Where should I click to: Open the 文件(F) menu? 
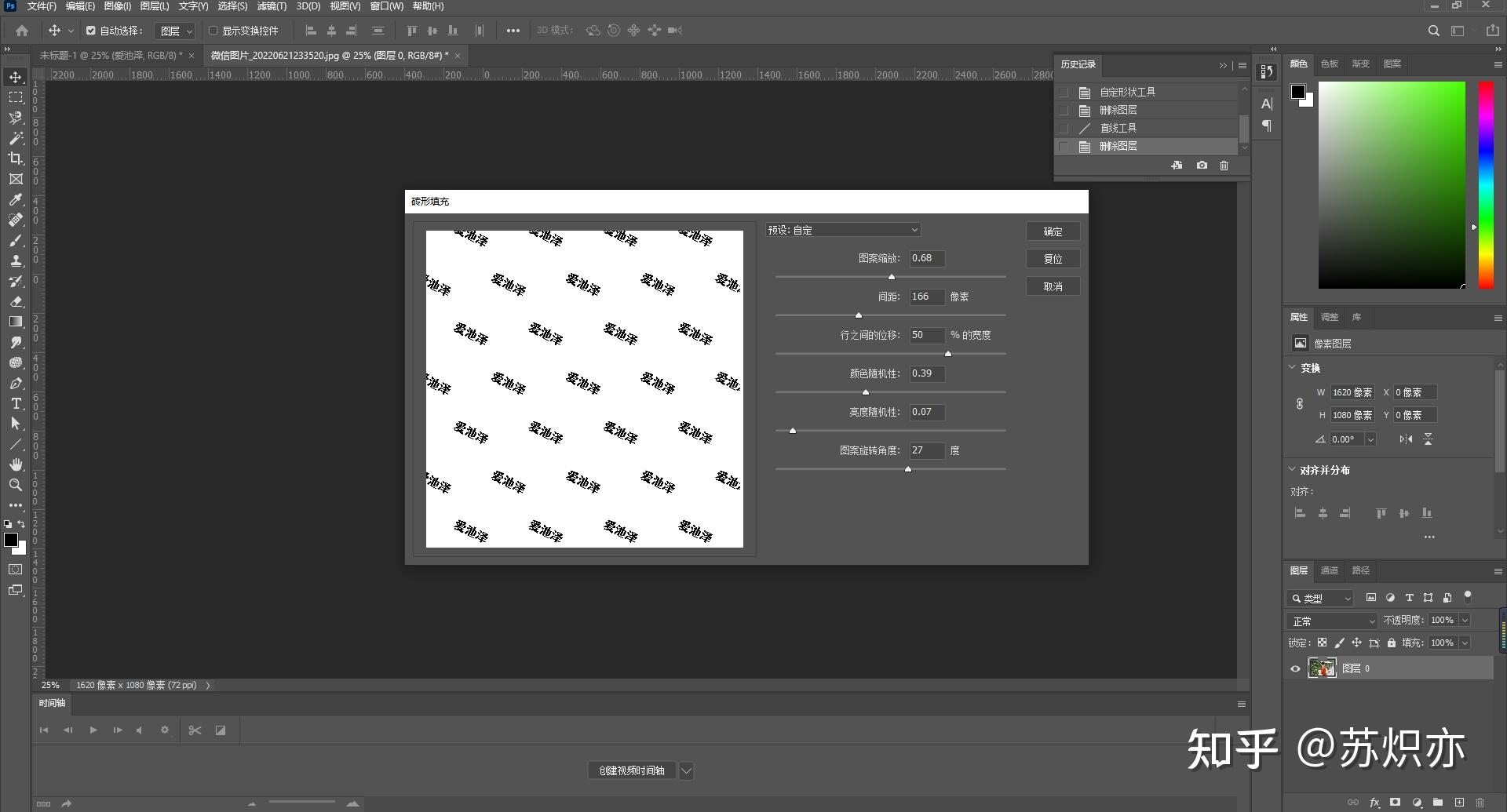pos(42,6)
